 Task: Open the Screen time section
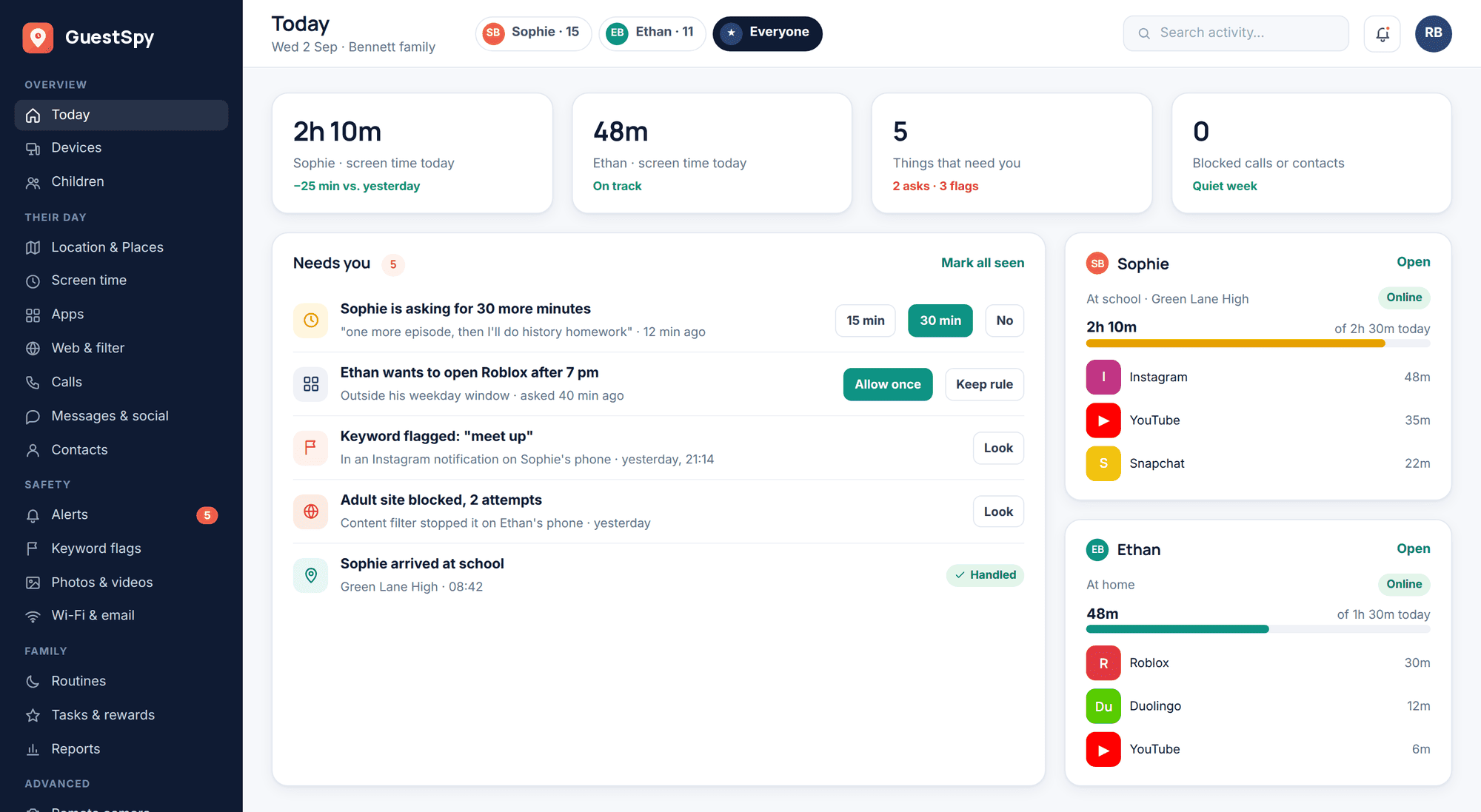[x=121, y=281]
